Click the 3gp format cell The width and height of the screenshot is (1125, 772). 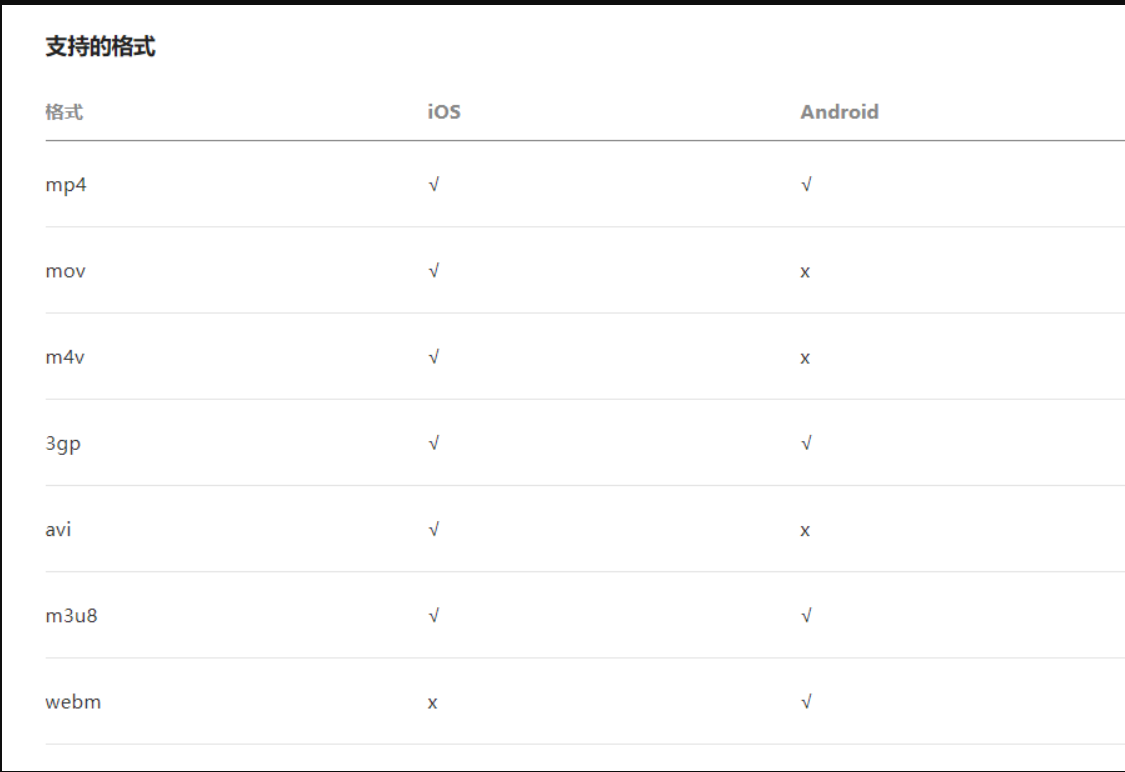[63, 443]
